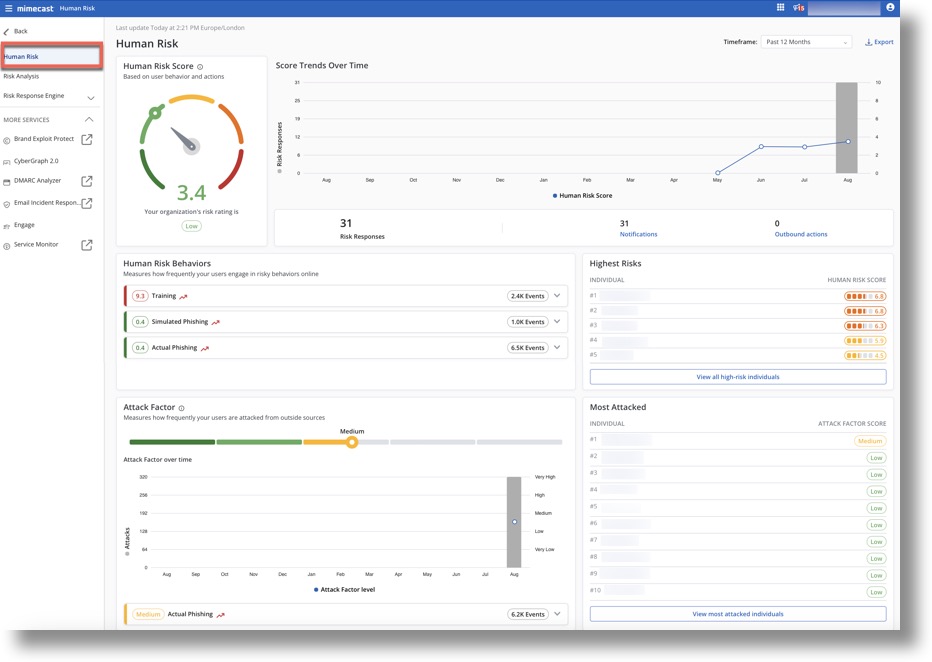This screenshot has width=932, height=662.
Task: Open Service Monitor external link icon
Action: (87, 245)
